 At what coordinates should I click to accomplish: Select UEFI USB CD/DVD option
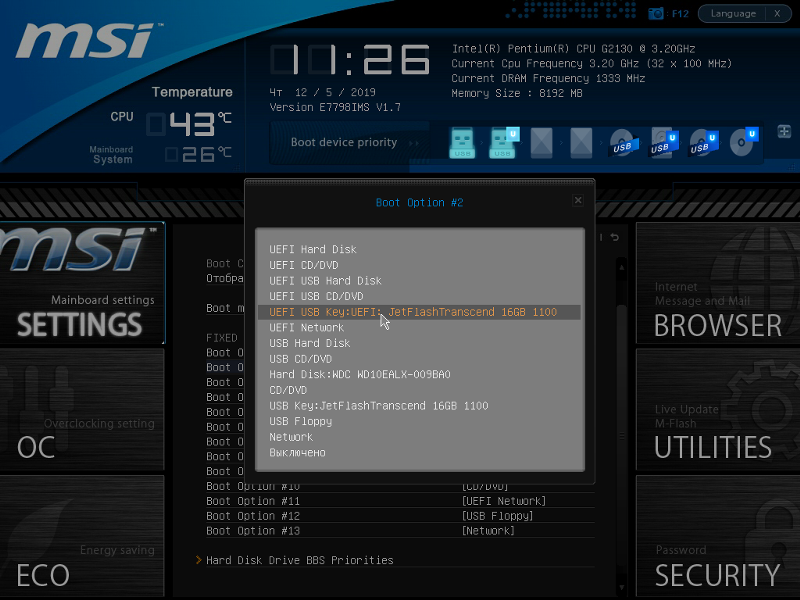[419, 296]
